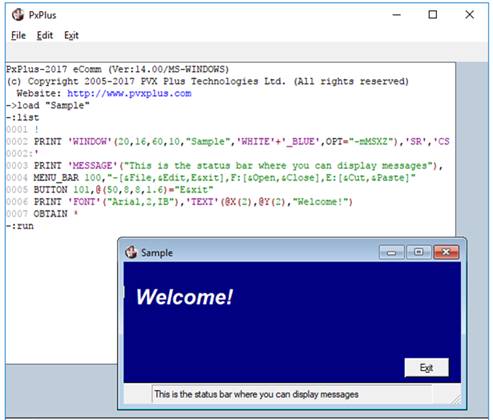Click the status bar message field

pyautogui.click(x=292, y=394)
